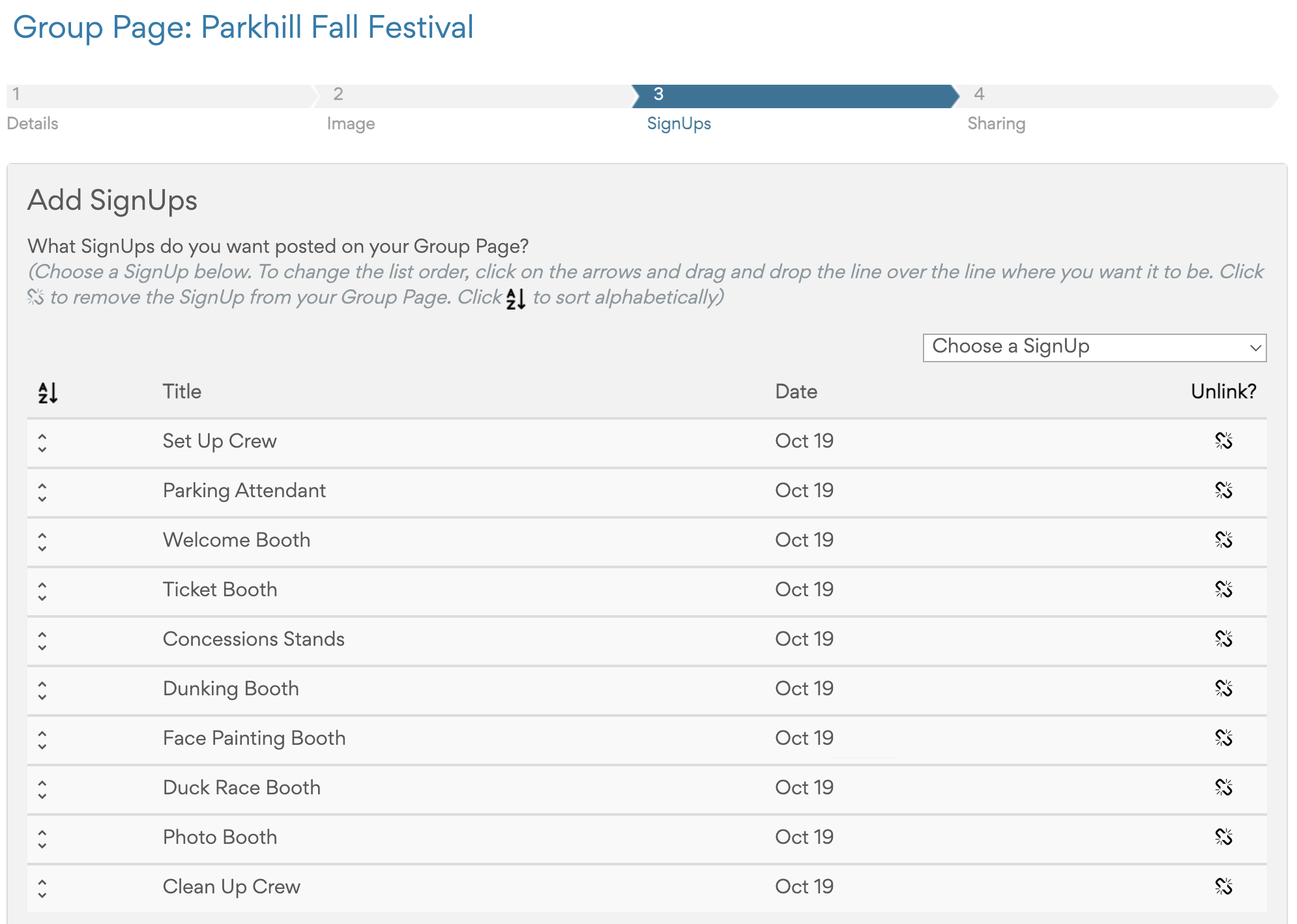Click the Parking Attendant title
This screenshot has width=1297, height=924.
(244, 491)
